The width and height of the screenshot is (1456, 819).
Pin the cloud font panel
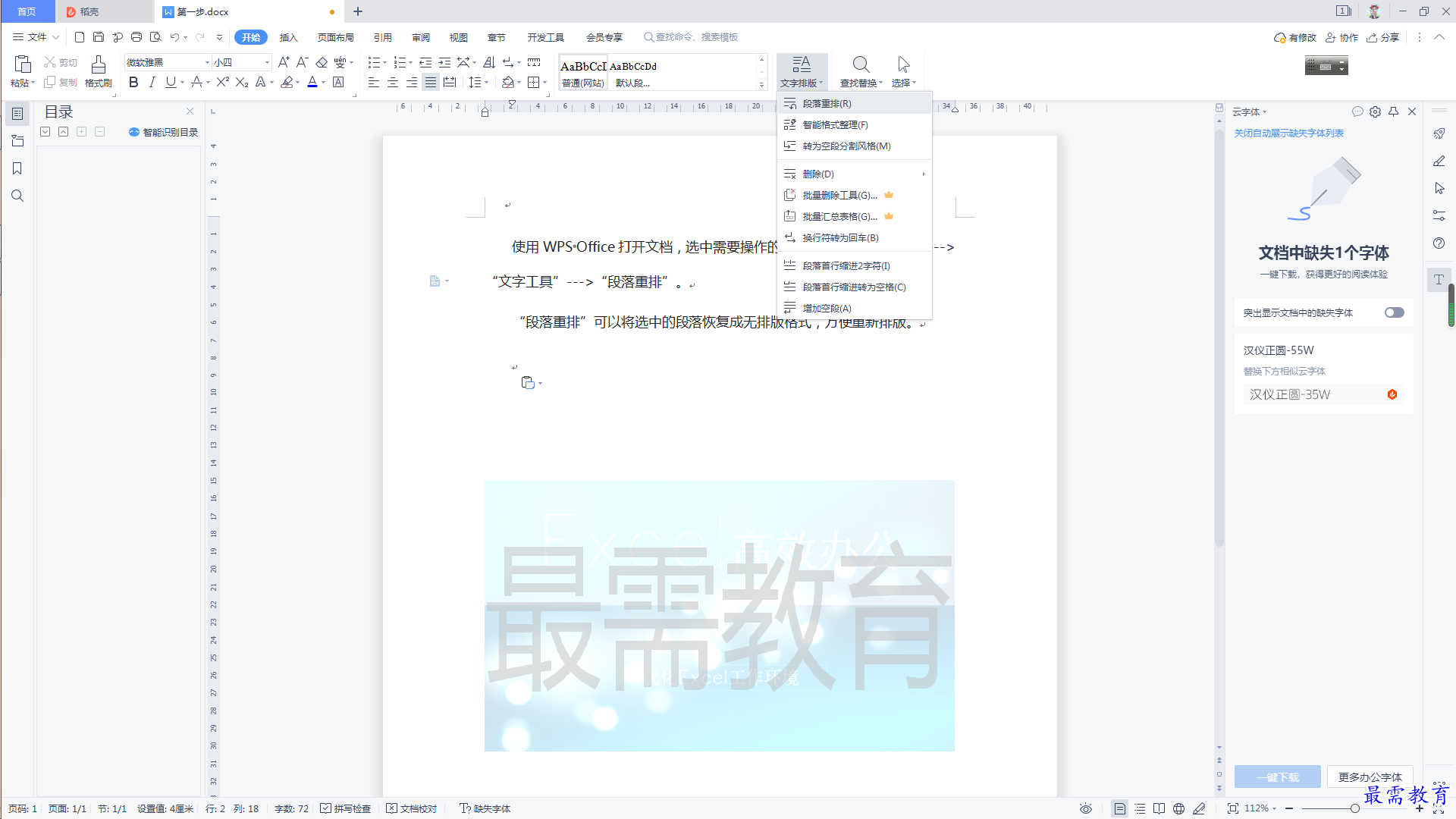point(1393,111)
